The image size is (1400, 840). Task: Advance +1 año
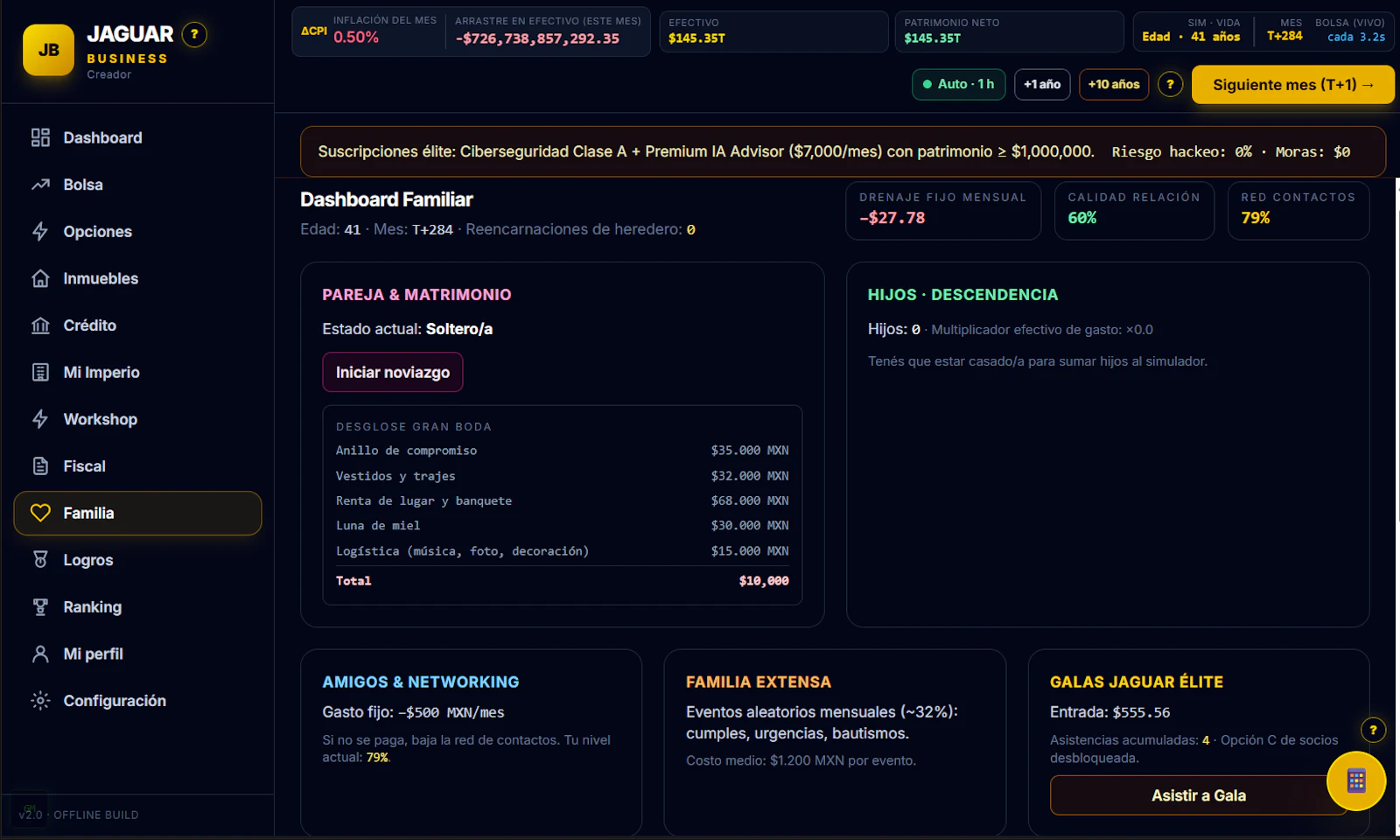point(1042,84)
